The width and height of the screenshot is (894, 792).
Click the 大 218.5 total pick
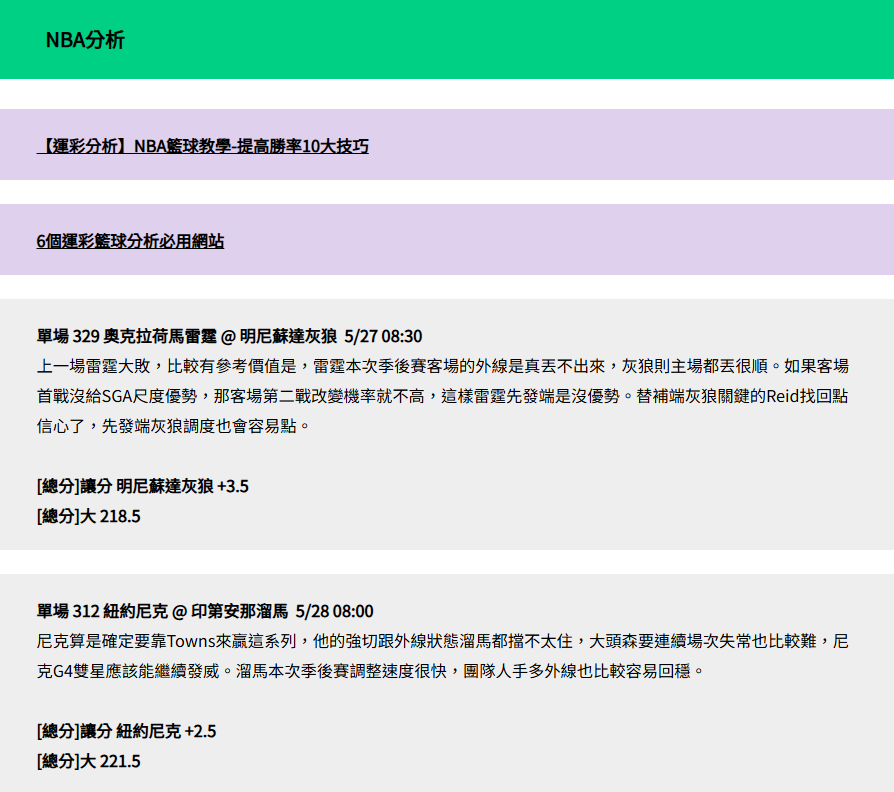coord(88,516)
